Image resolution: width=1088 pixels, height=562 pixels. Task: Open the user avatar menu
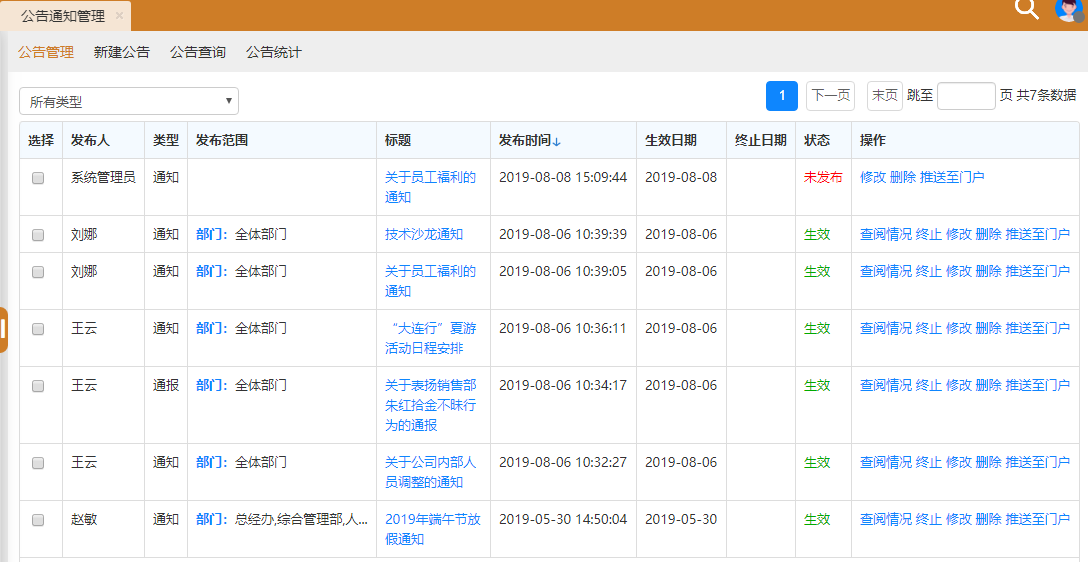pyautogui.click(x=1068, y=9)
